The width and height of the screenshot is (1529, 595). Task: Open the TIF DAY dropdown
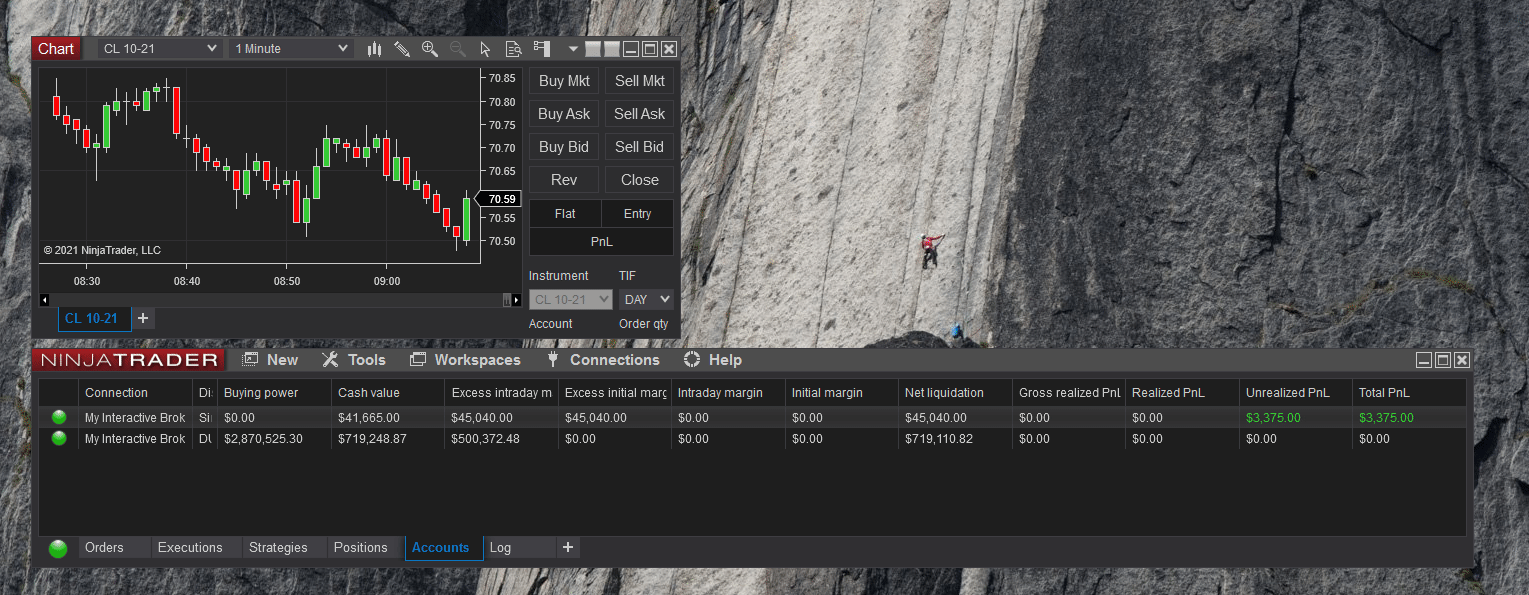pyautogui.click(x=646, y=299)
